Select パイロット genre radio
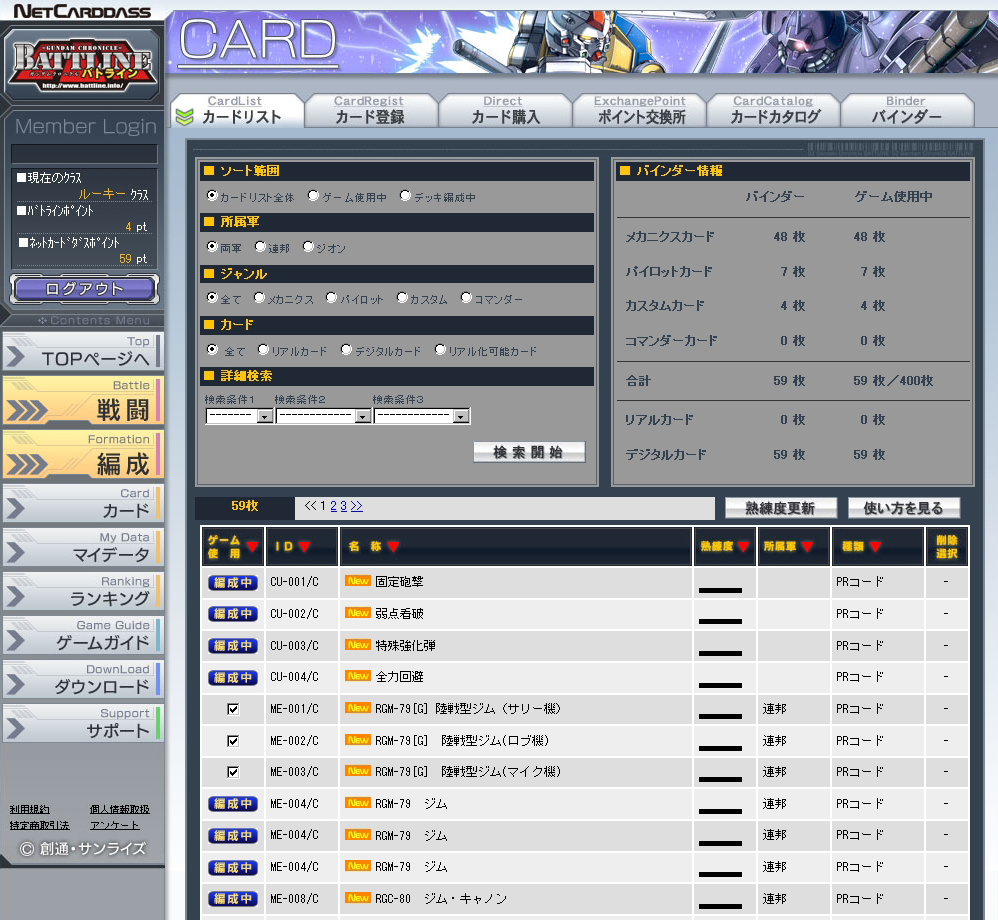 pos(332,297)
